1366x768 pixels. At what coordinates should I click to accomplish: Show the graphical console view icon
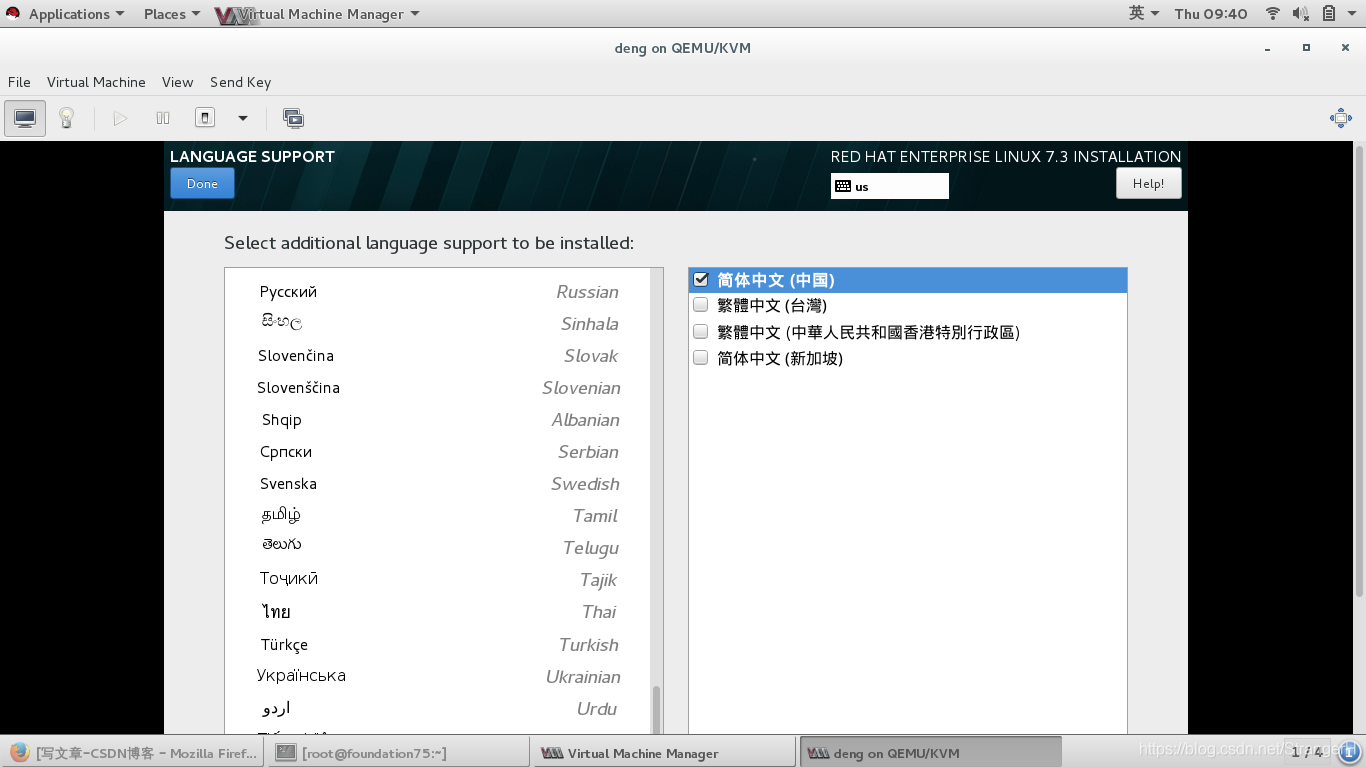click(25, 118)
